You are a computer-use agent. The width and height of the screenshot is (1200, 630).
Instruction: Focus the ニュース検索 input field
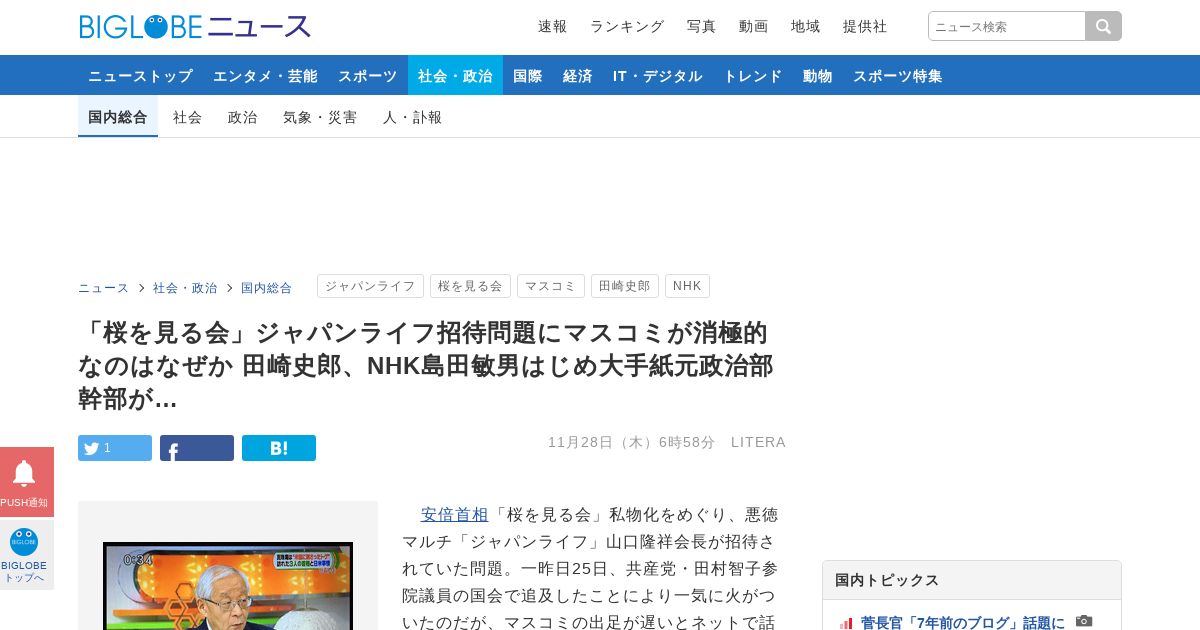[1006, 26]
